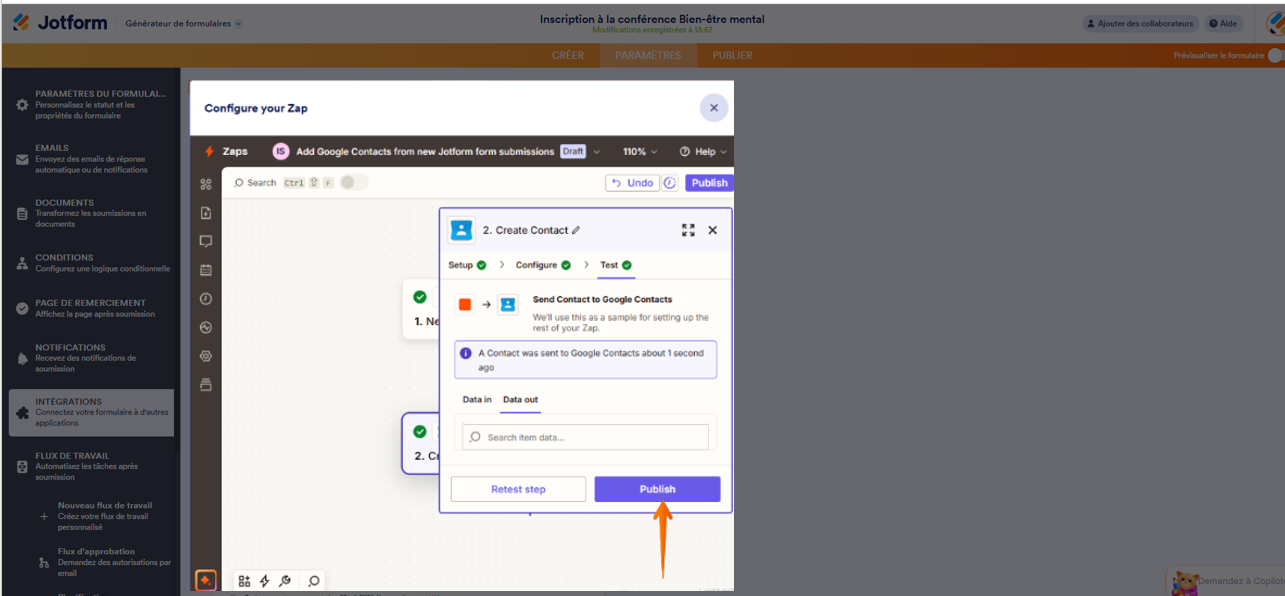The height and width of the screenshot is (596, 1285).
Task: Open calendar icon in Zapier sidebar
Action: [x=206, y=270]
